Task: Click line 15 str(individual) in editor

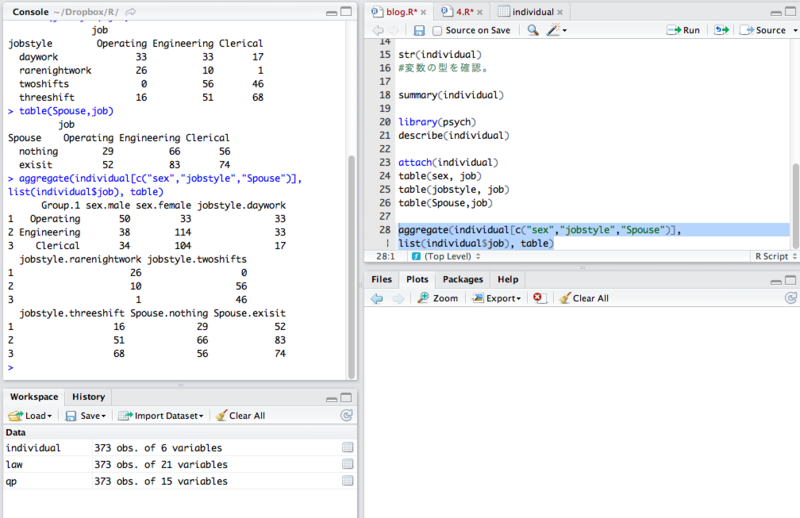Action: pyautogui.click(x=440, y=55)
